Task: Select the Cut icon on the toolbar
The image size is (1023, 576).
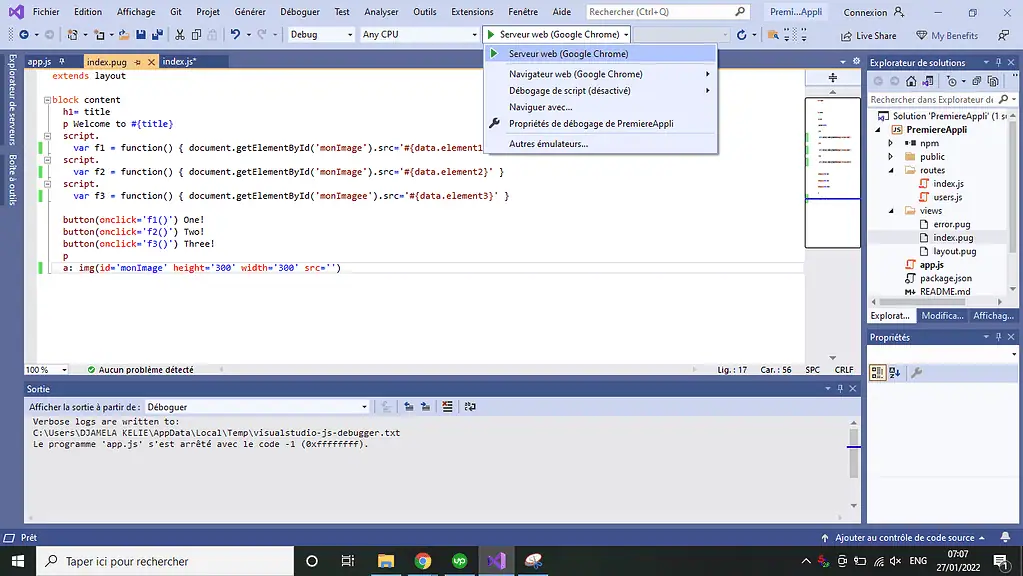Action: point(178,33)
